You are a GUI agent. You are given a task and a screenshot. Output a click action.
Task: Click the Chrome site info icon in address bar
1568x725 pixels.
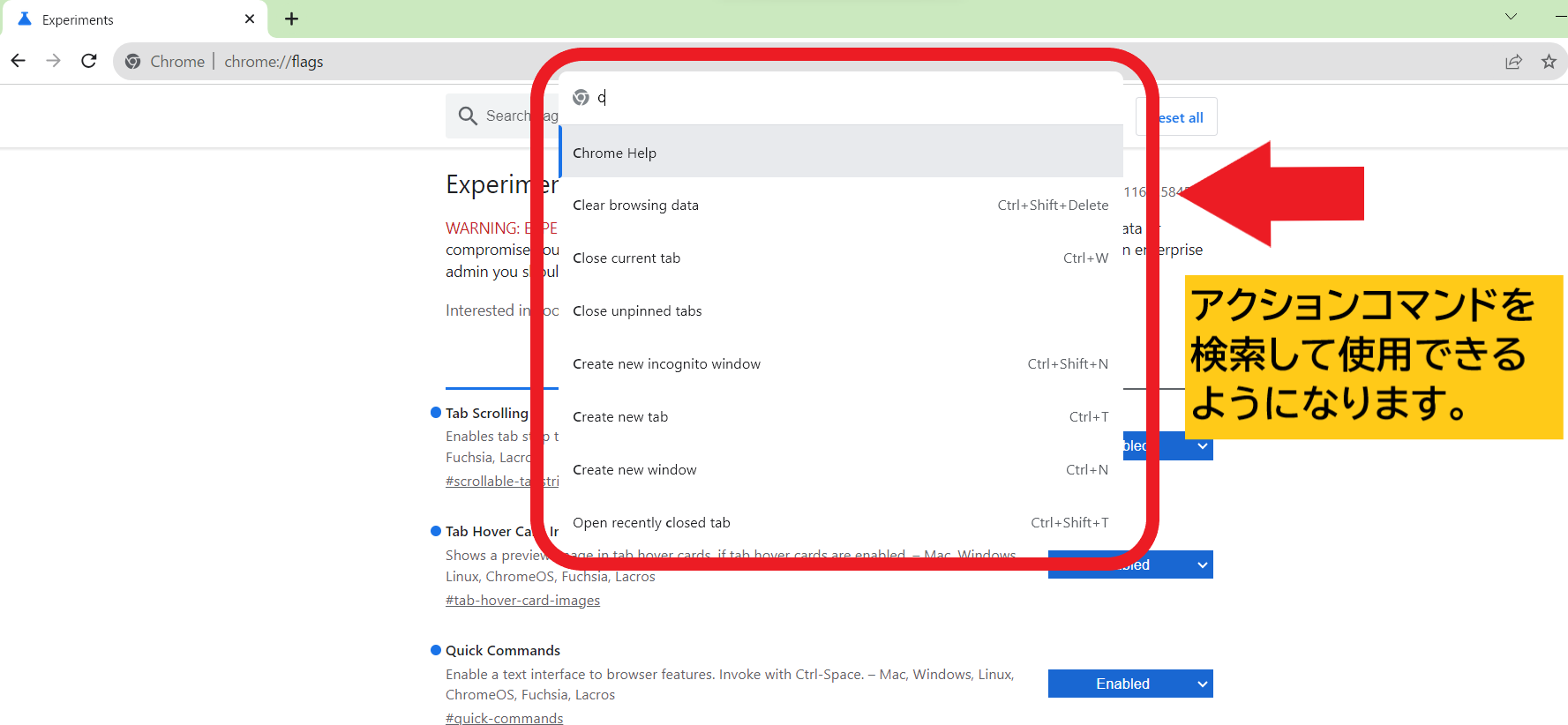(133, 61)
